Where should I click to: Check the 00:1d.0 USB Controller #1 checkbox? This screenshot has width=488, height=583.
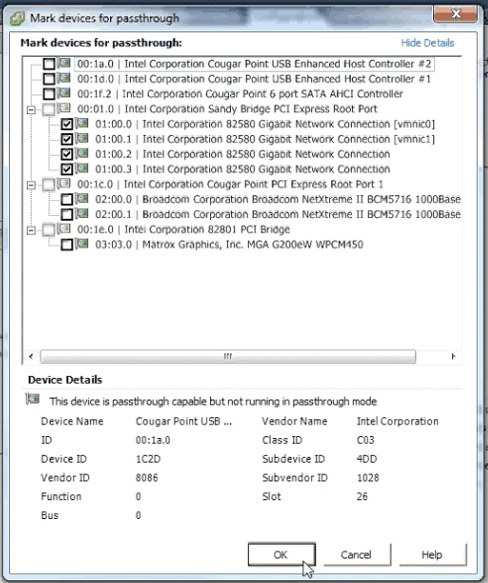tap(49, 79)
